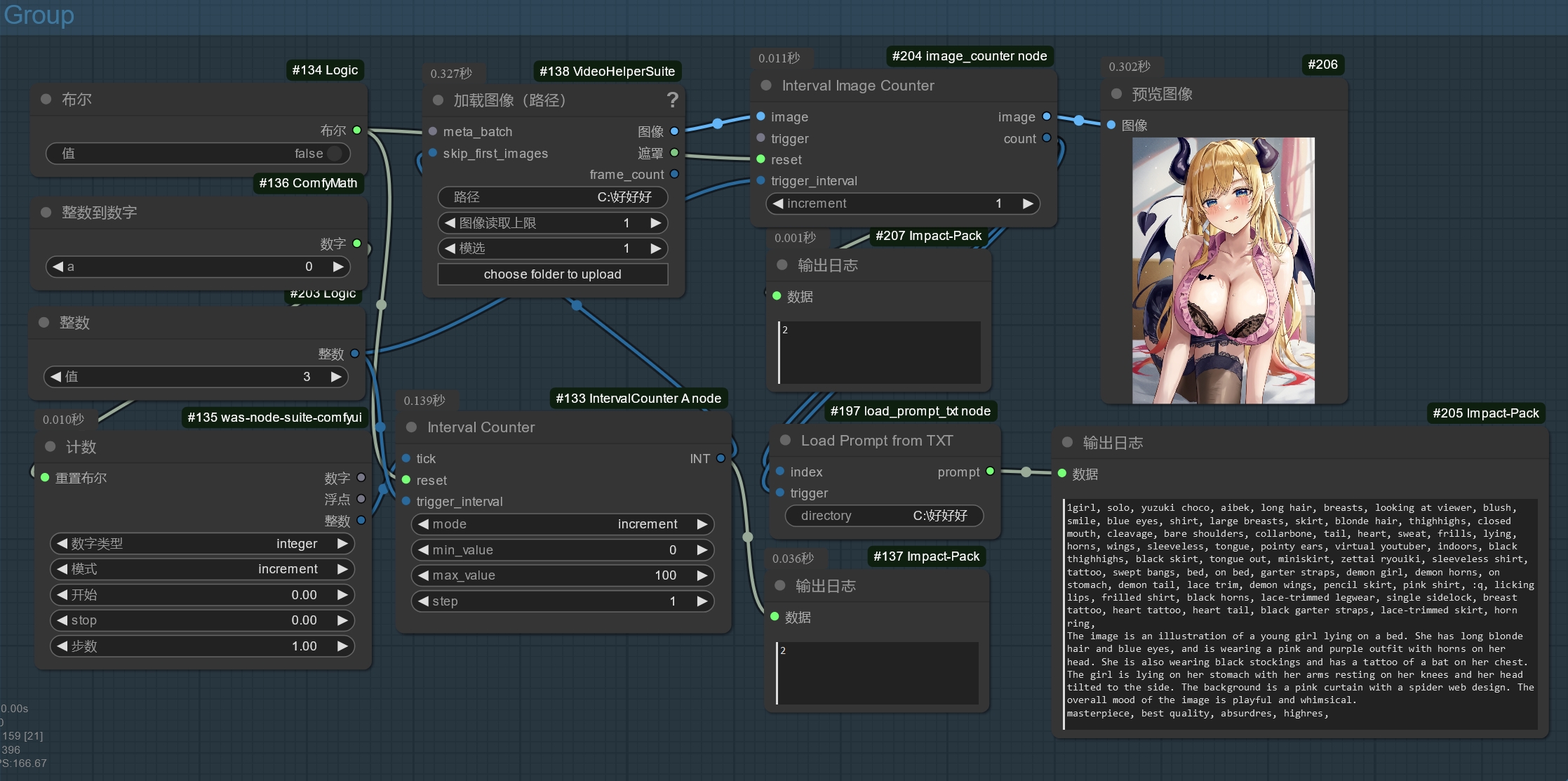Open the 模式 increment dropdown in 计数 node
The height and width of the screenshot is (781, 1568).
pos(202,569)
